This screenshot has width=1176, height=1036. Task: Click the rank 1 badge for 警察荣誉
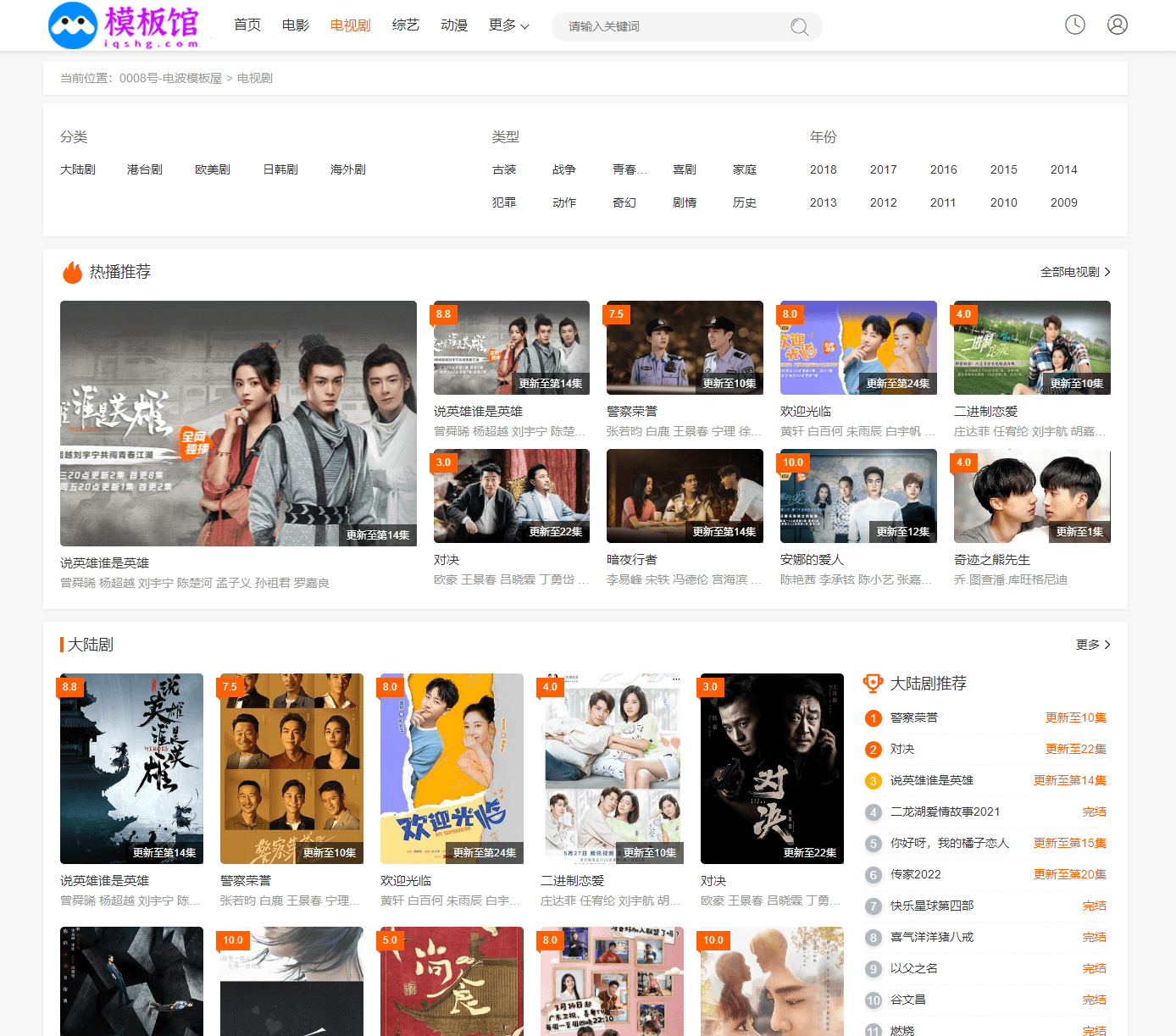(874, 718)
